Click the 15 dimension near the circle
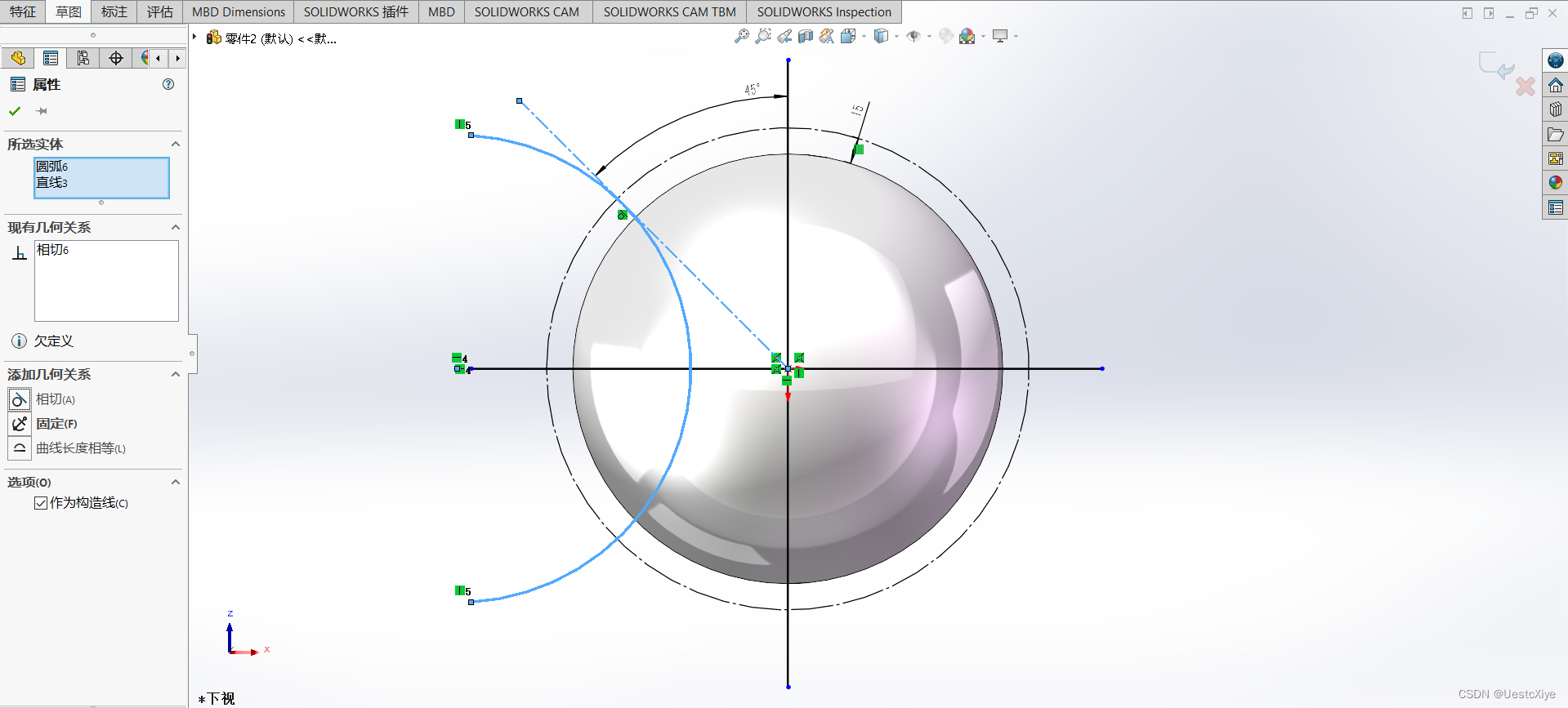This screenshot has height=708, width=1568. [857, 109]
